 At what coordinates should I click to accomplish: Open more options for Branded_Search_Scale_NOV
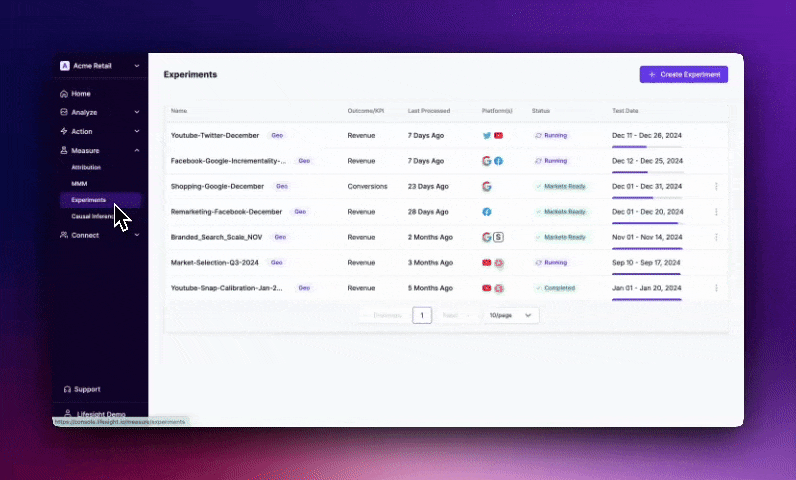(x=716, y=237)
